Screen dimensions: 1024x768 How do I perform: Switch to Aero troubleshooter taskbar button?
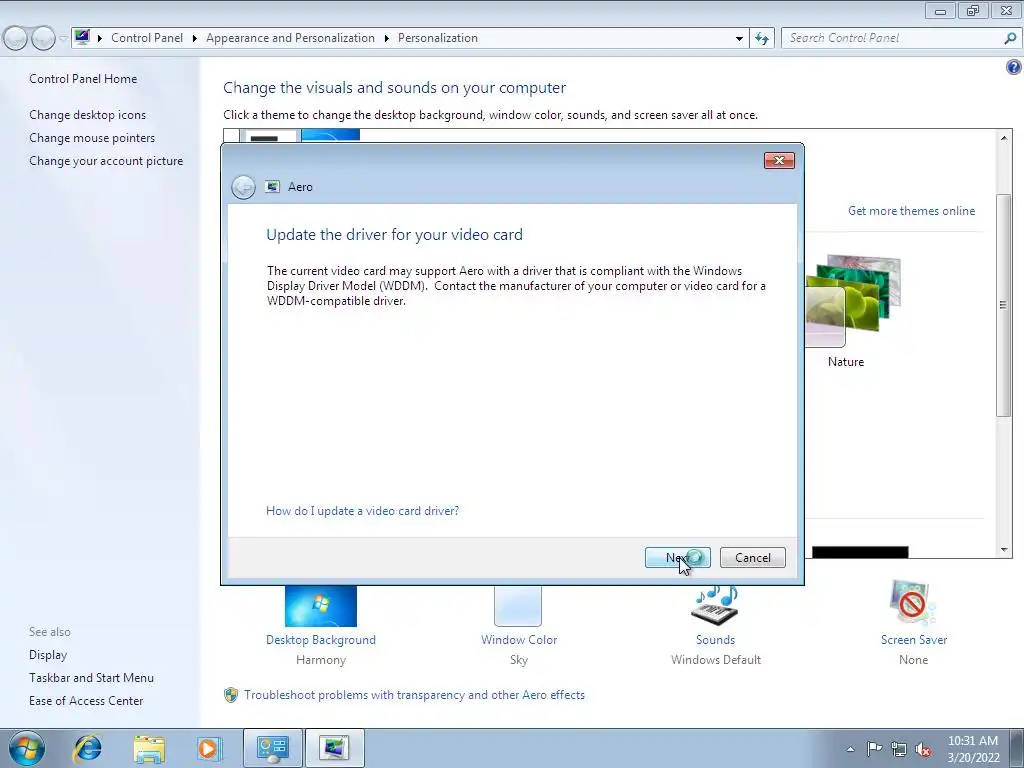click(334, 748)
